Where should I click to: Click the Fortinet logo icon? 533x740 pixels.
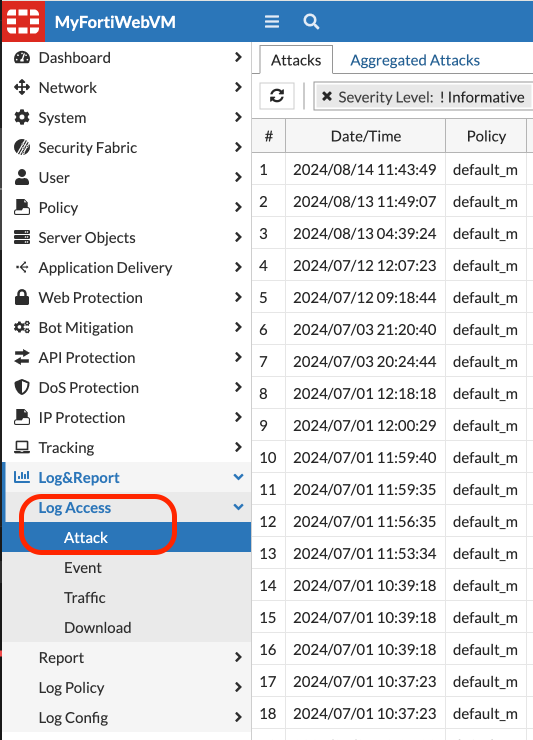(x=23, y=21)
